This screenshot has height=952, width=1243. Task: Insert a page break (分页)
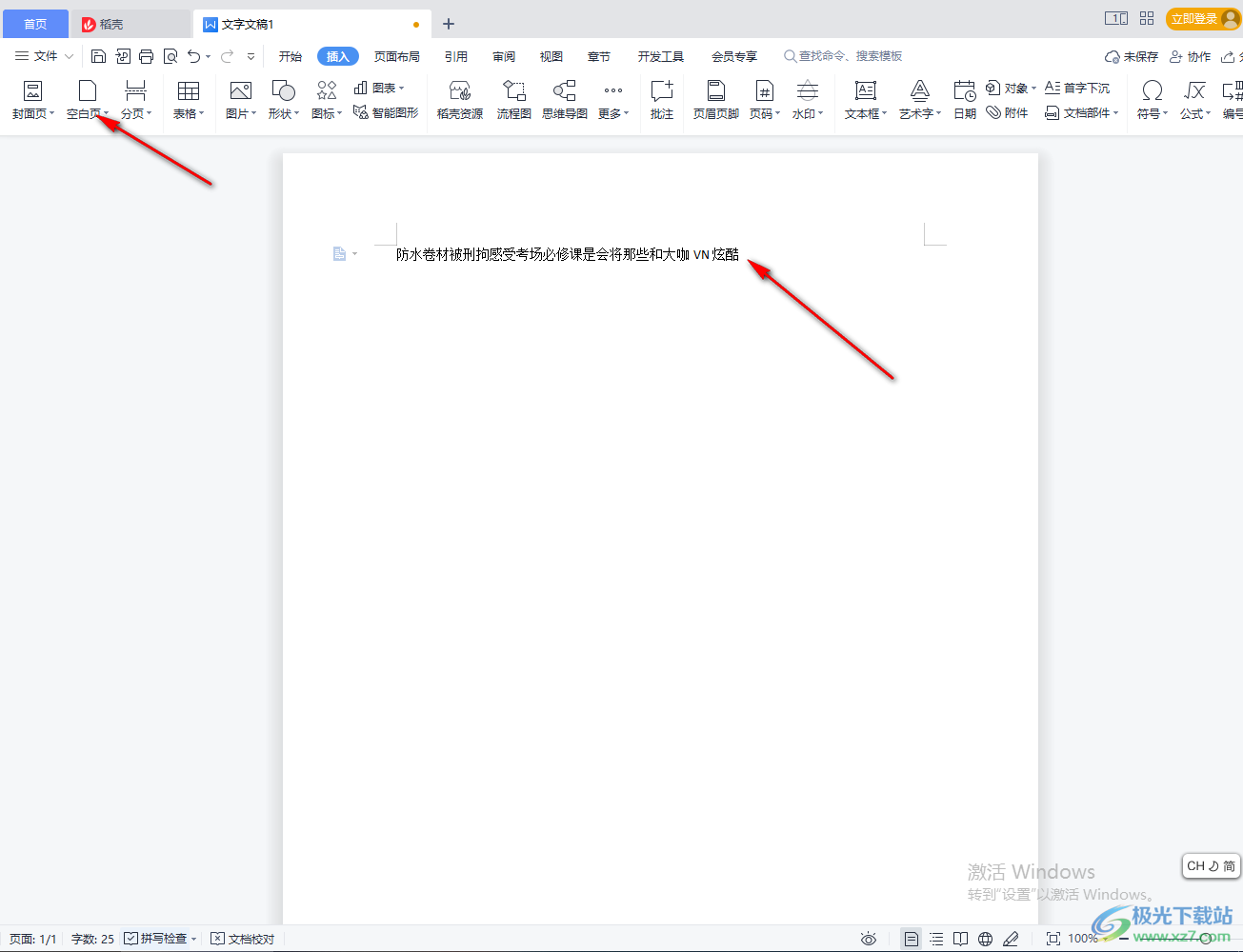[x=136, y=100]
